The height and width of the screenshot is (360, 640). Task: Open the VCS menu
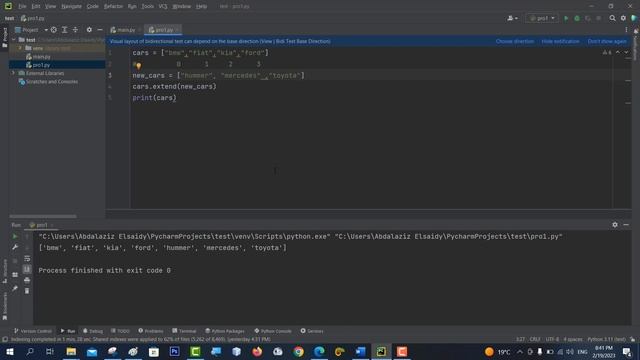point(163,7)
